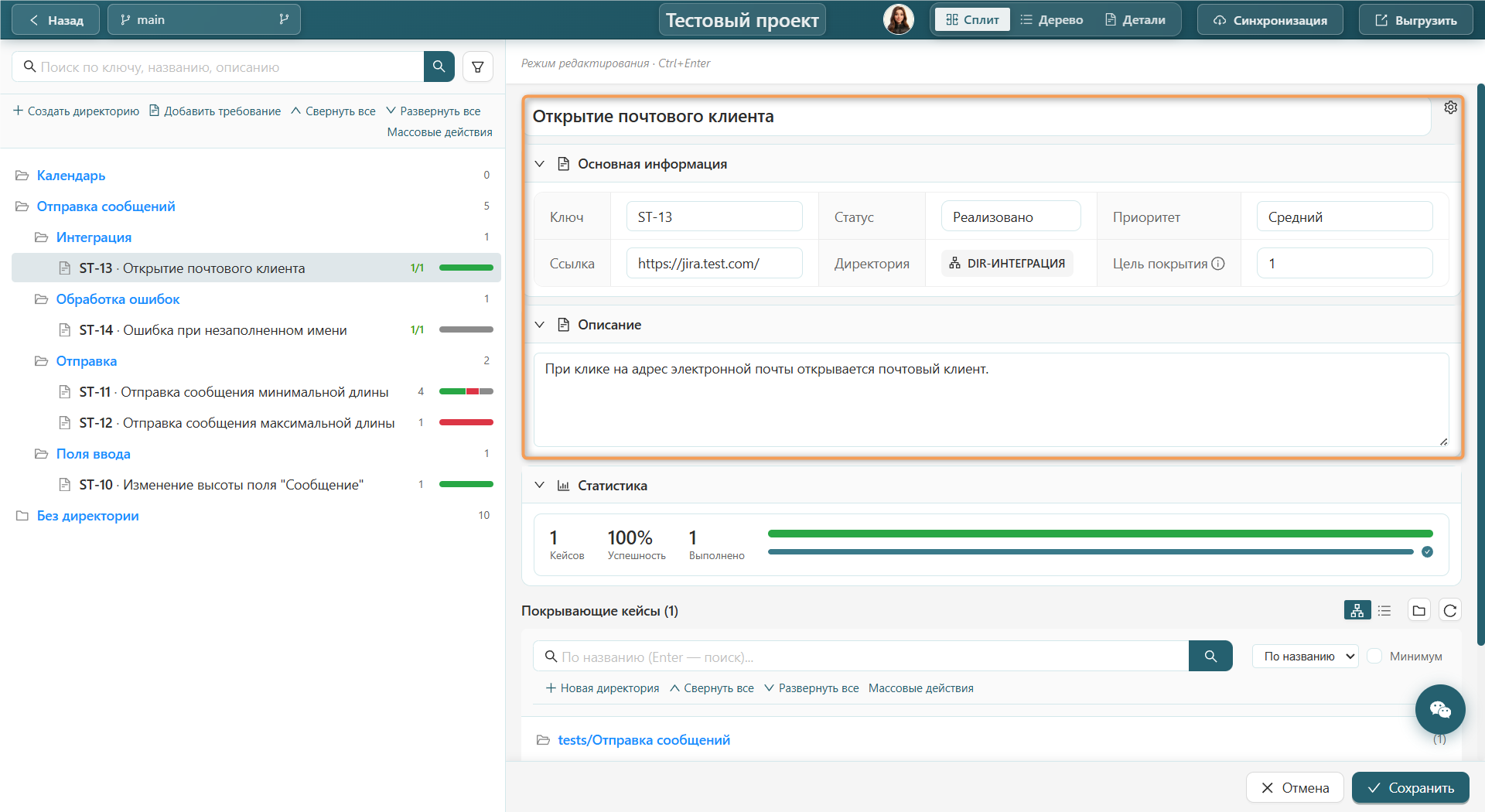Click the green statistics progress bar
1485x812 pixels.
point(1100,534)
